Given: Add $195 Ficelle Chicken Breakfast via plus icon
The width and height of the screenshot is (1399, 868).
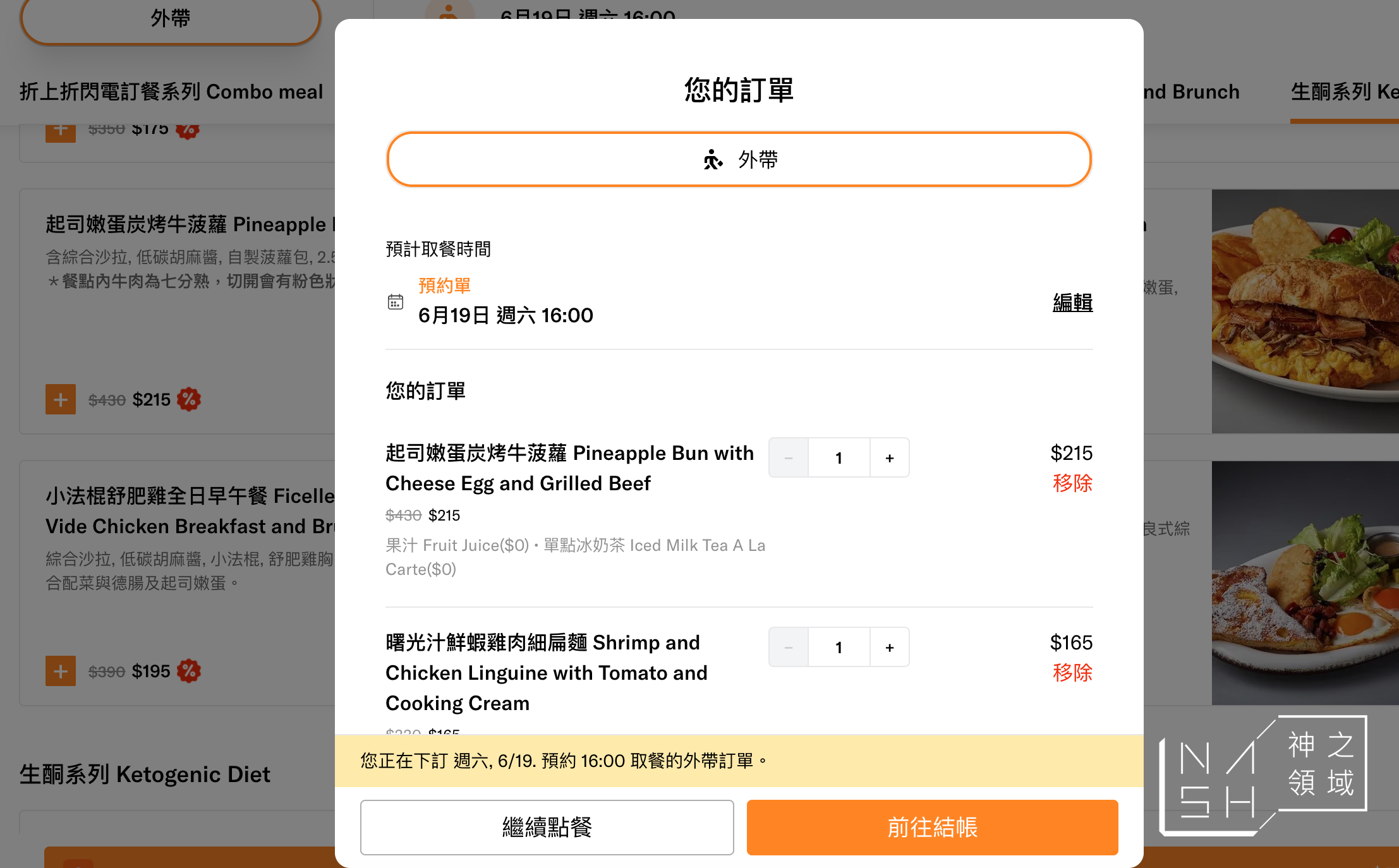Looking at the screenshot, I should point(61,671).
